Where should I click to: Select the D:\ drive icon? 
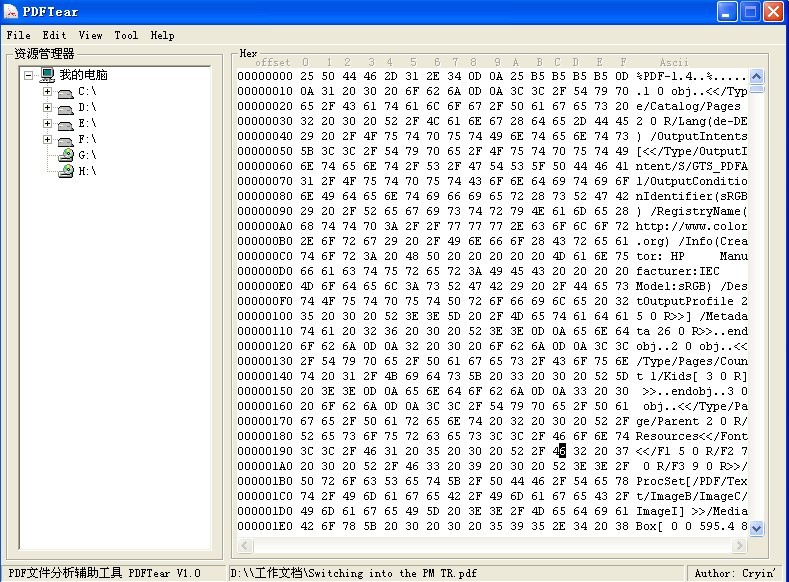[65, 108]
